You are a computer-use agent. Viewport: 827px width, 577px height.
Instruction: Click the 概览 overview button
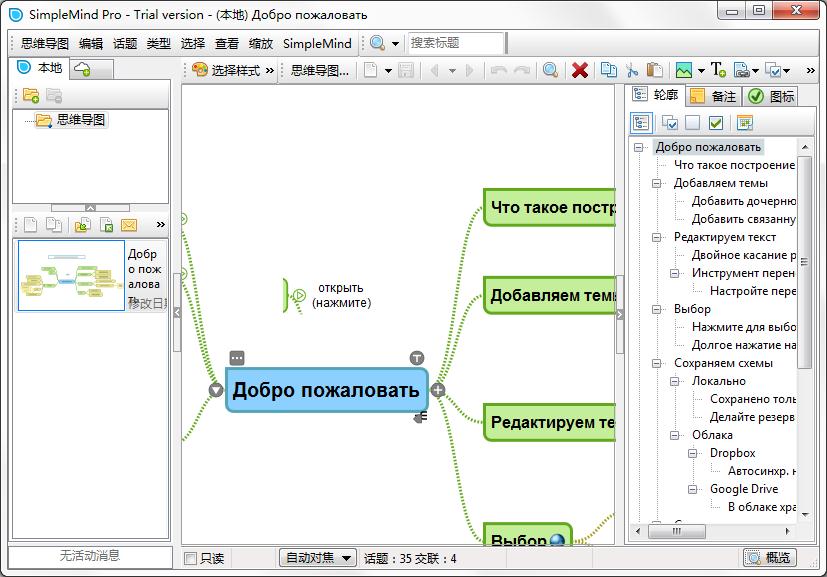click(x=769, y=558)
